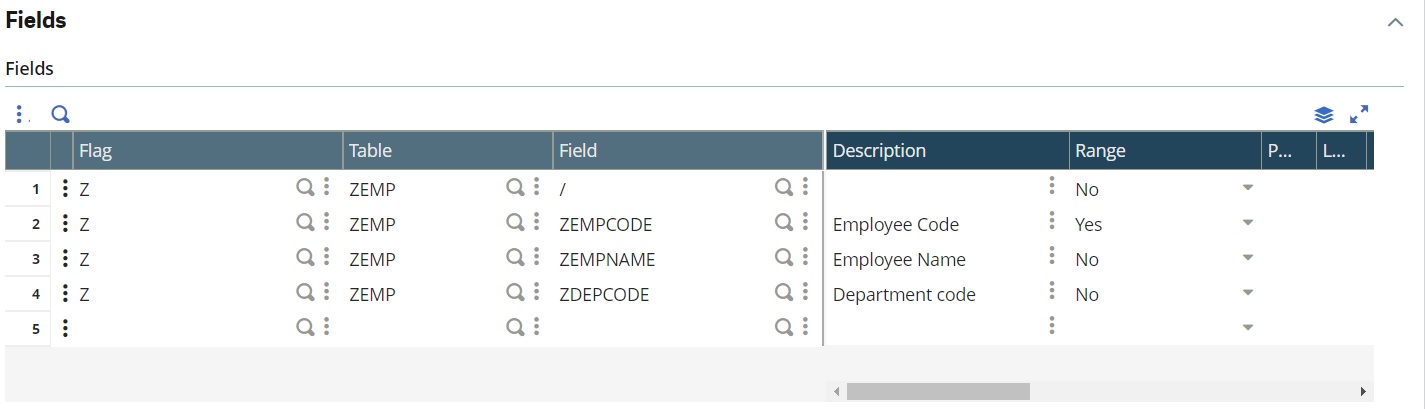Open lookup for the empty Field cell in row 5

784,326
